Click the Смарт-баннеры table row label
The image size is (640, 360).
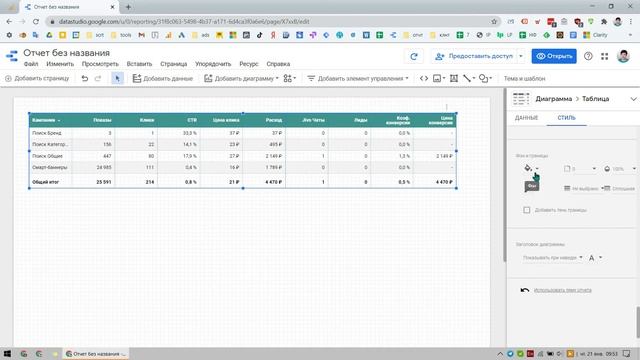coord(49,167)
